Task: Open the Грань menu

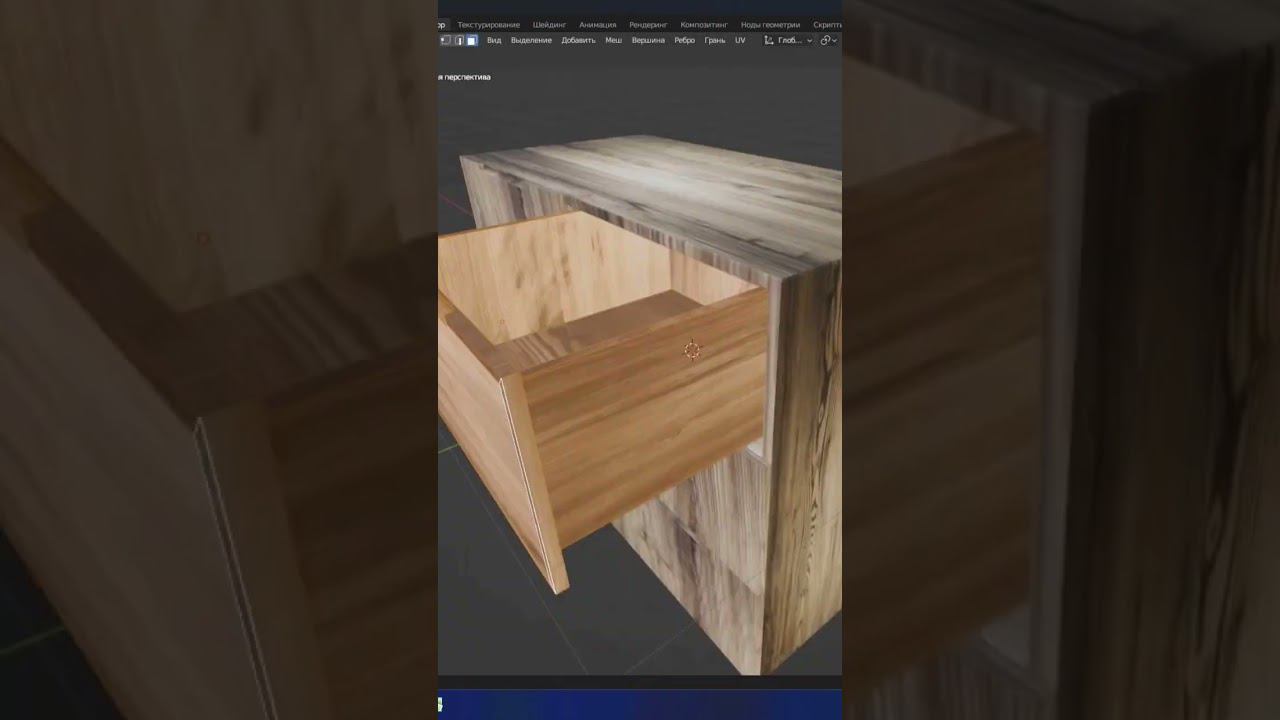Action: pos(715,40)
